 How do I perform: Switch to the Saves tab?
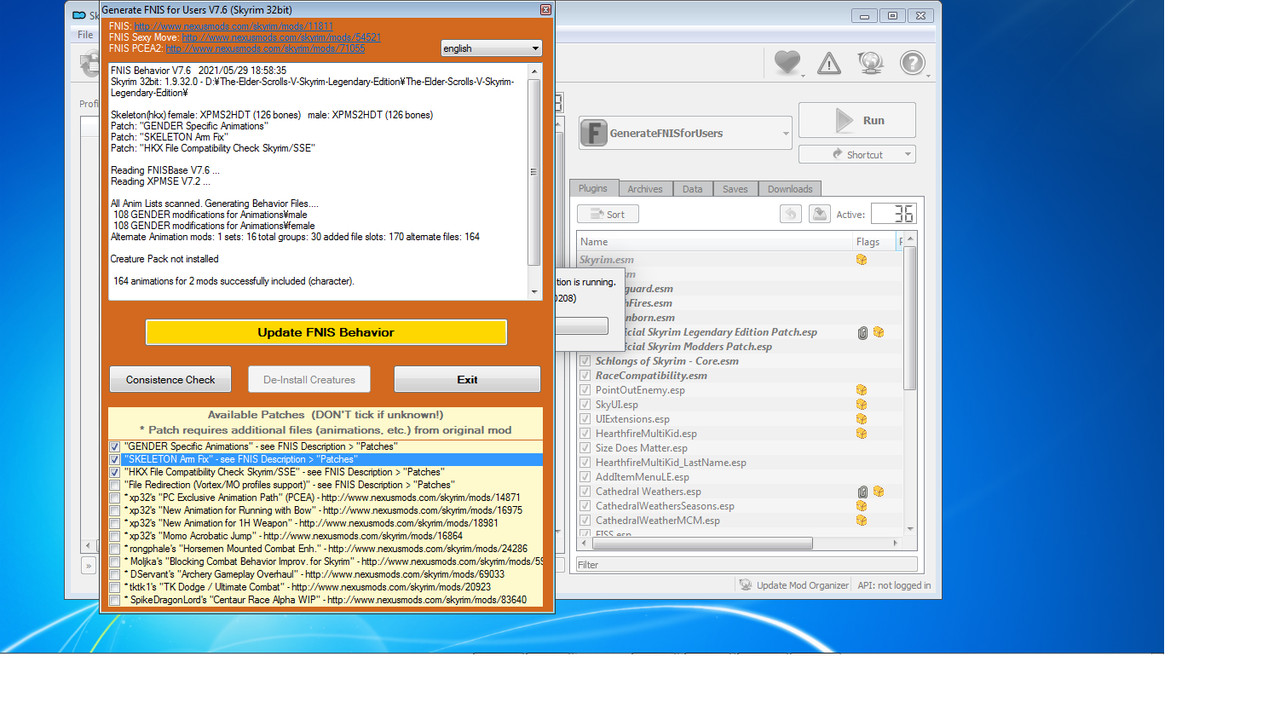[735, 189]
